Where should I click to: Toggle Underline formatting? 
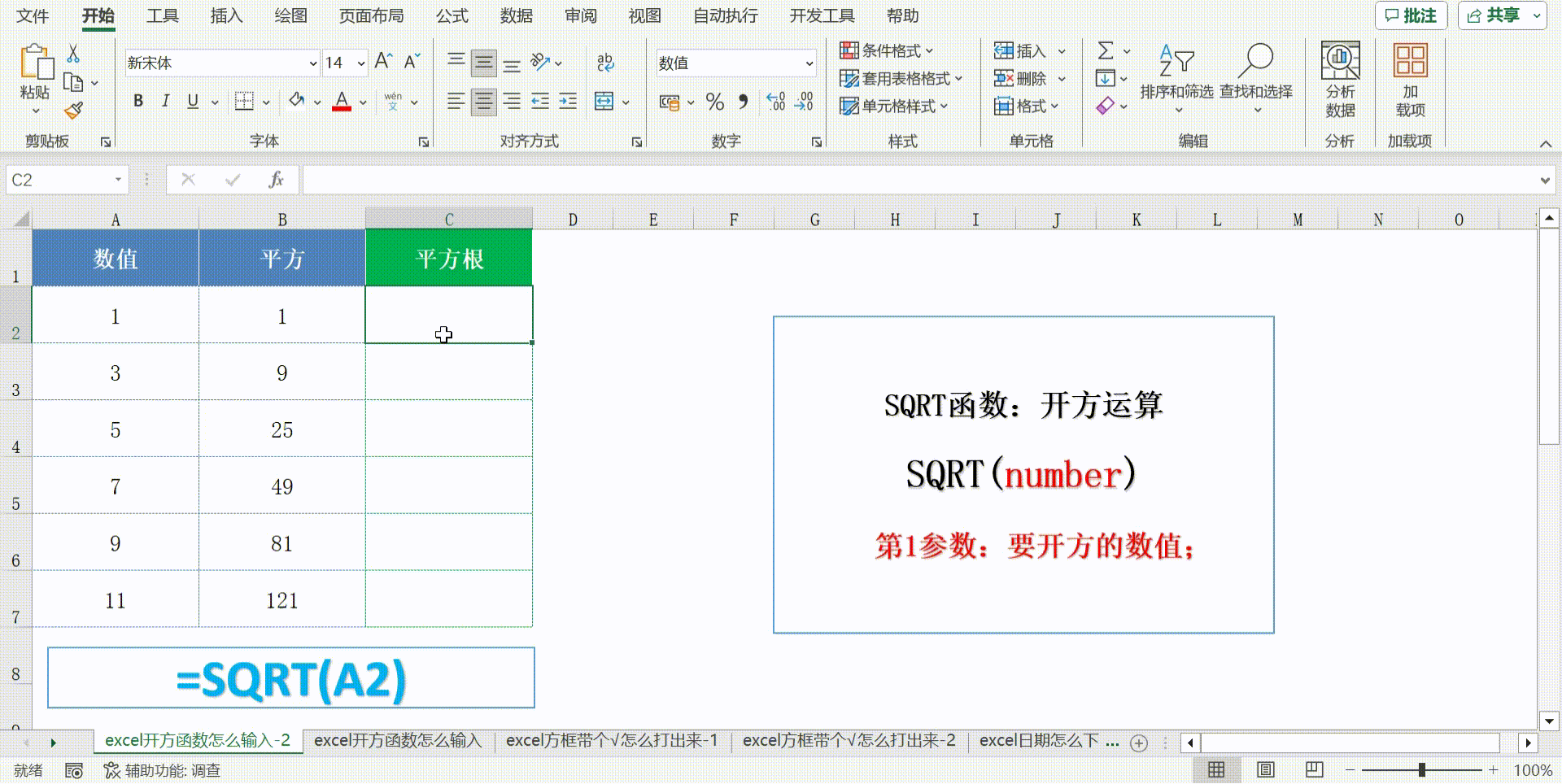(x=193, y=101)
